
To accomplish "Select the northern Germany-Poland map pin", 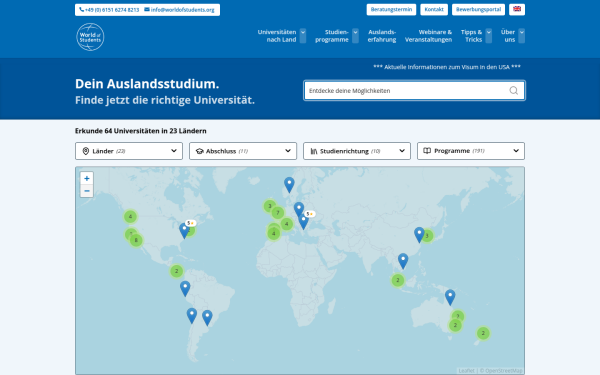I will pyautogui.click(x=299, y=210).
